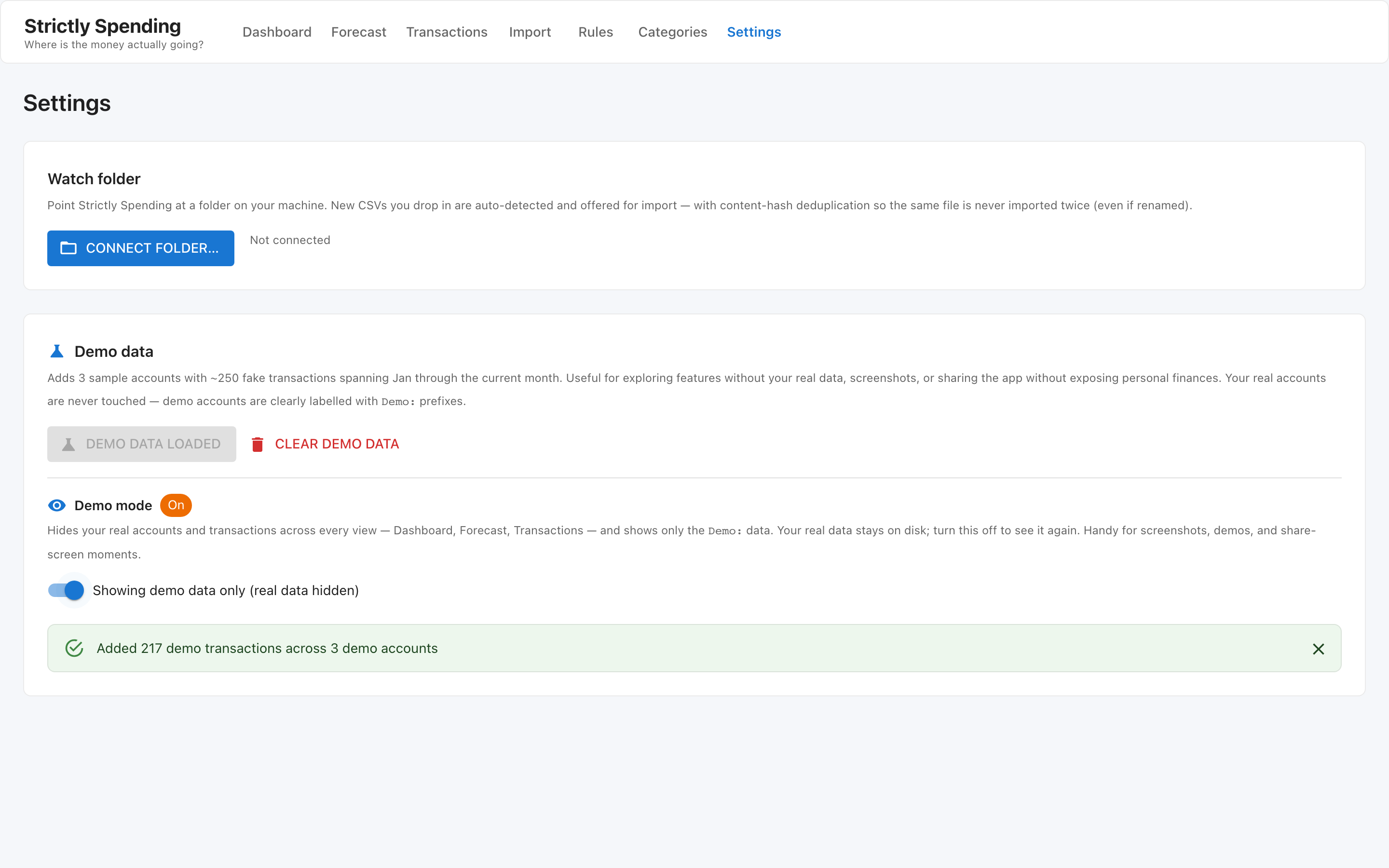Open the Categories tab
Viewport: 1389px width, 868px height.
point(672,32)
